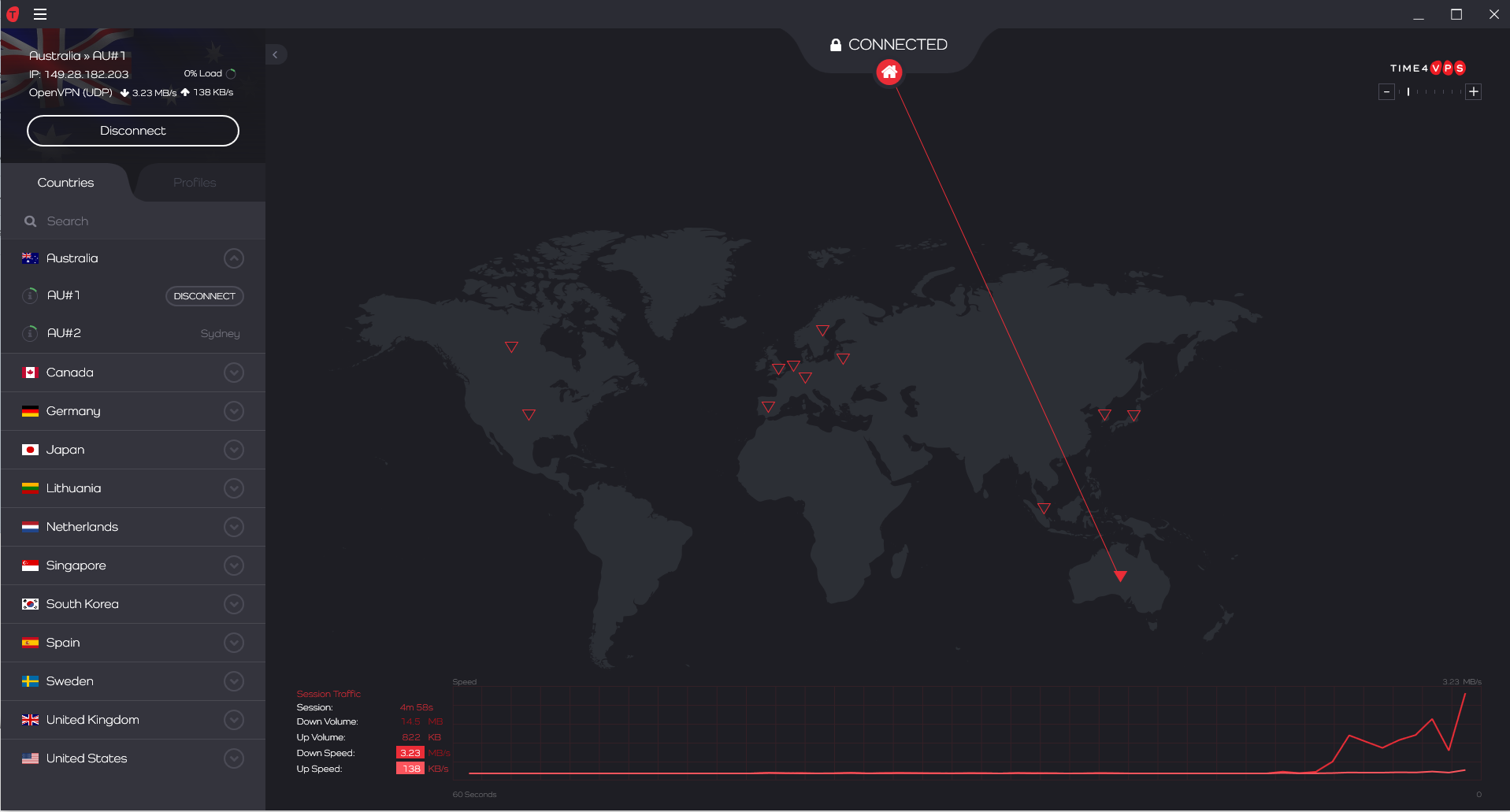The image size is (1510, 812).
Task: Switch to the Profiles tab
Action: [195, 183]
